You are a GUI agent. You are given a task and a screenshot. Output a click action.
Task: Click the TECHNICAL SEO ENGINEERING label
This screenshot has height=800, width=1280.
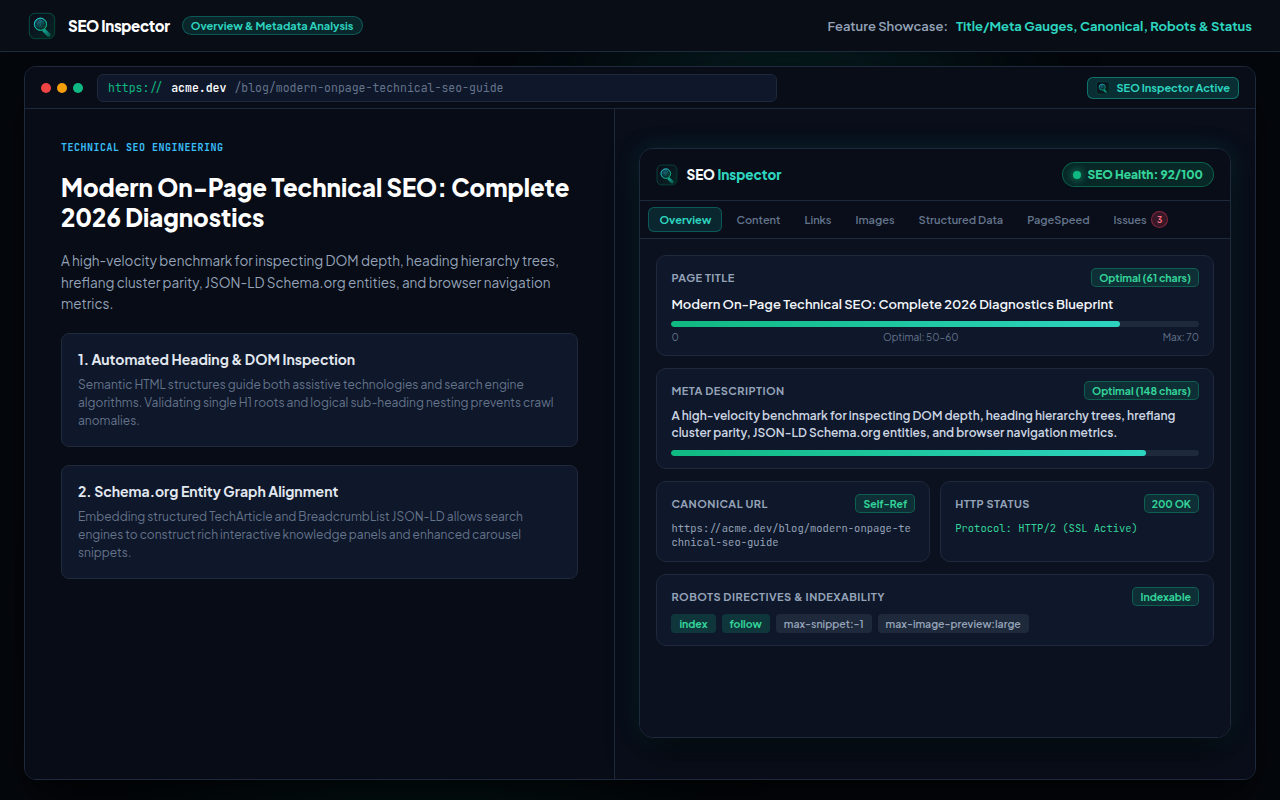coord(142,148)
